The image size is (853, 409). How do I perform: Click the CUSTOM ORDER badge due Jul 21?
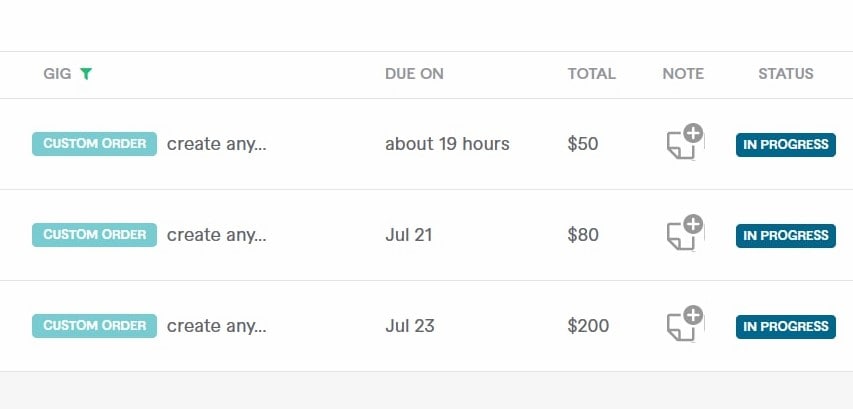[x=95, y=235]
